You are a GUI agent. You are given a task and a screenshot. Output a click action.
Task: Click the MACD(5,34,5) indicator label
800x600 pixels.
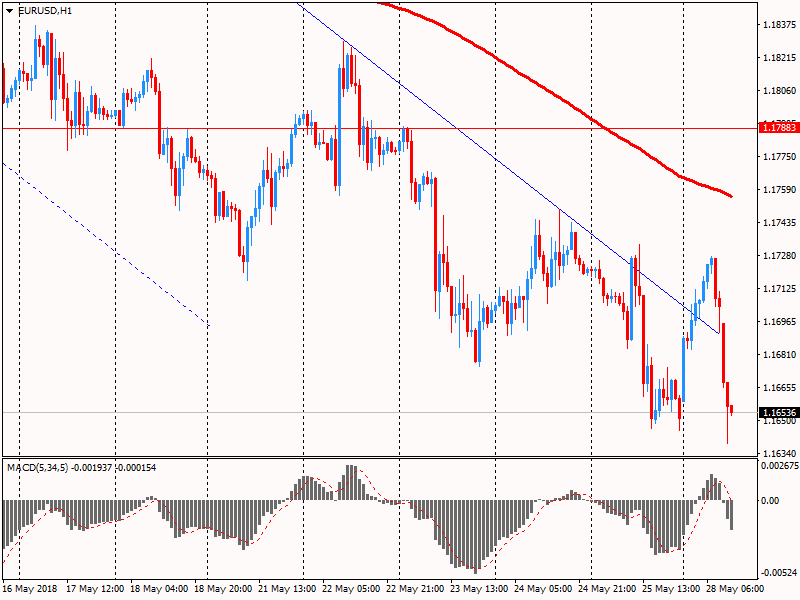point(37,467)
